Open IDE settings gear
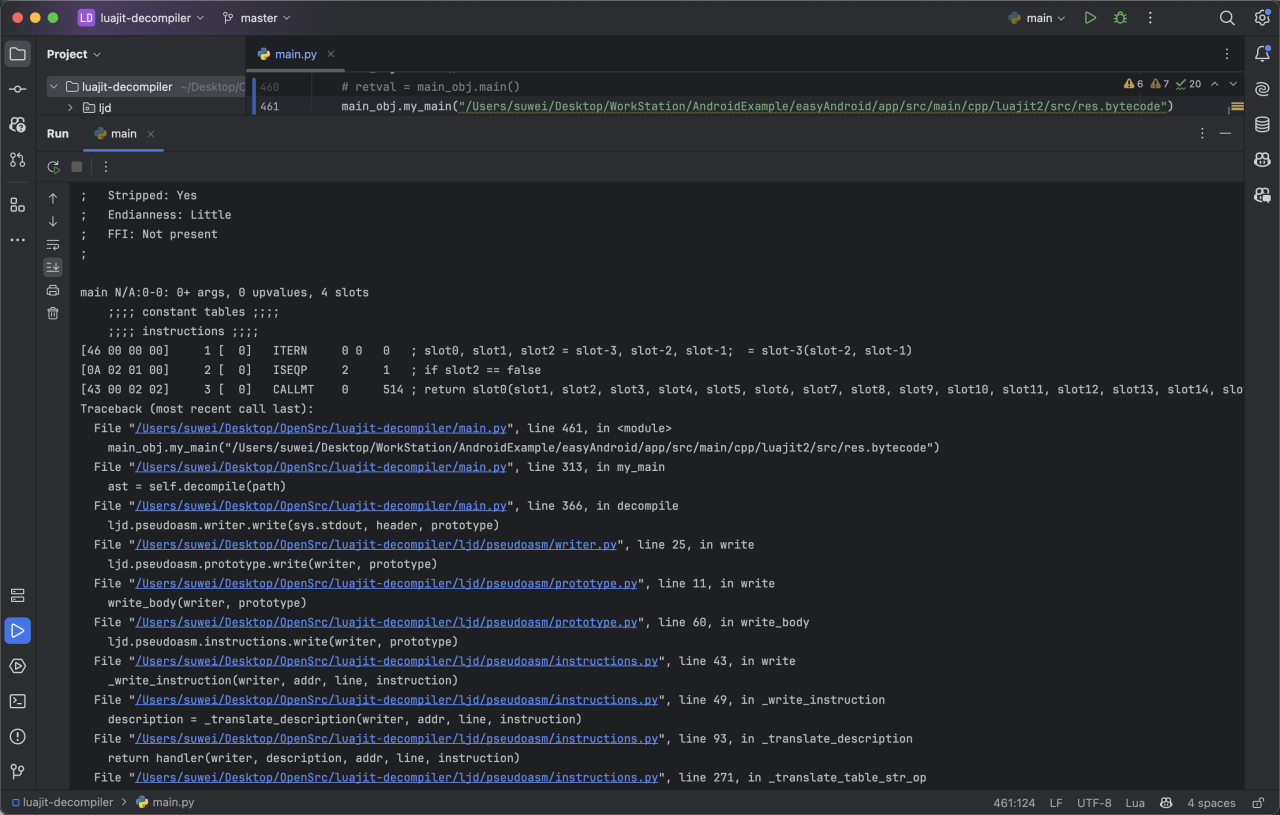1280x815 pixels. coord(1262,18)
